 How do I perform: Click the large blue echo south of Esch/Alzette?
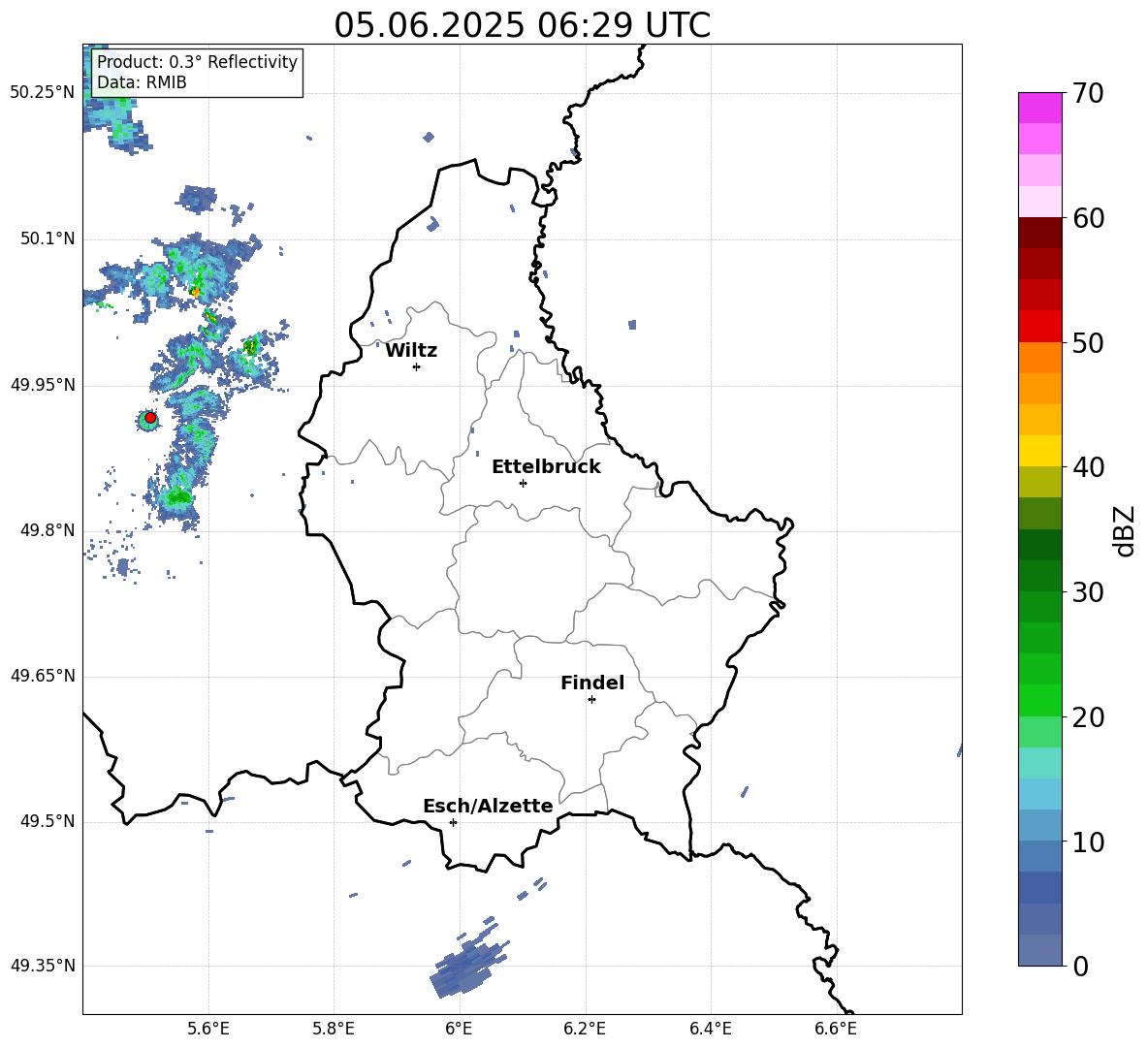pos(467,968)
